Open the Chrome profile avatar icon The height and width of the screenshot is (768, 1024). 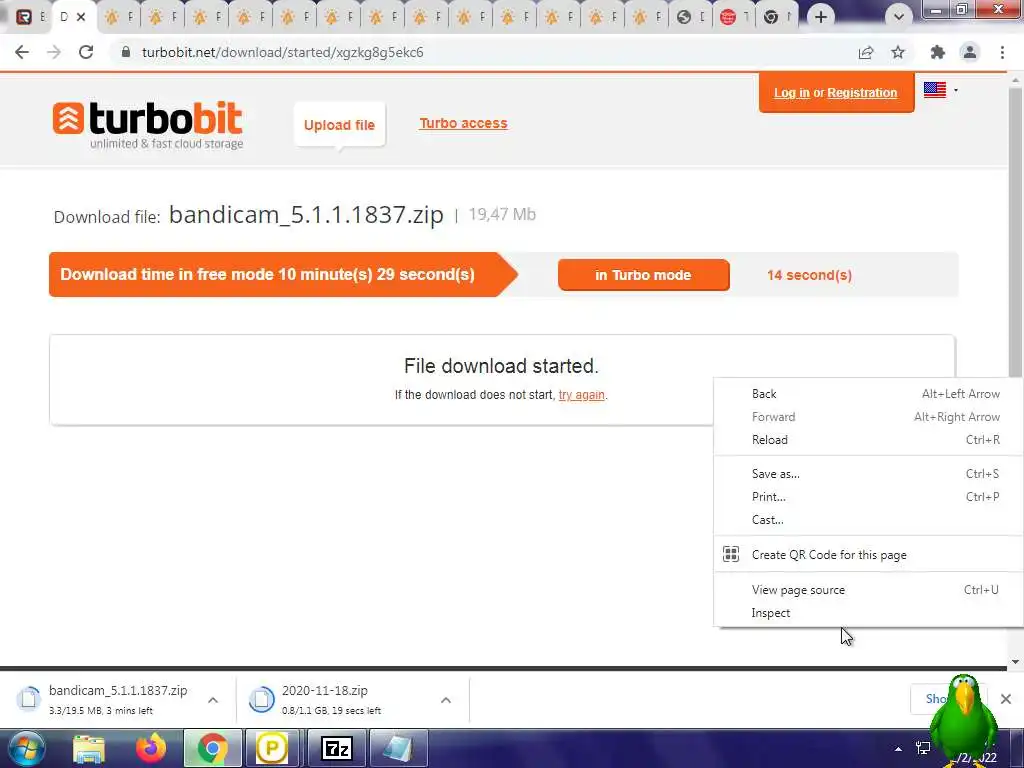[970, 52]
